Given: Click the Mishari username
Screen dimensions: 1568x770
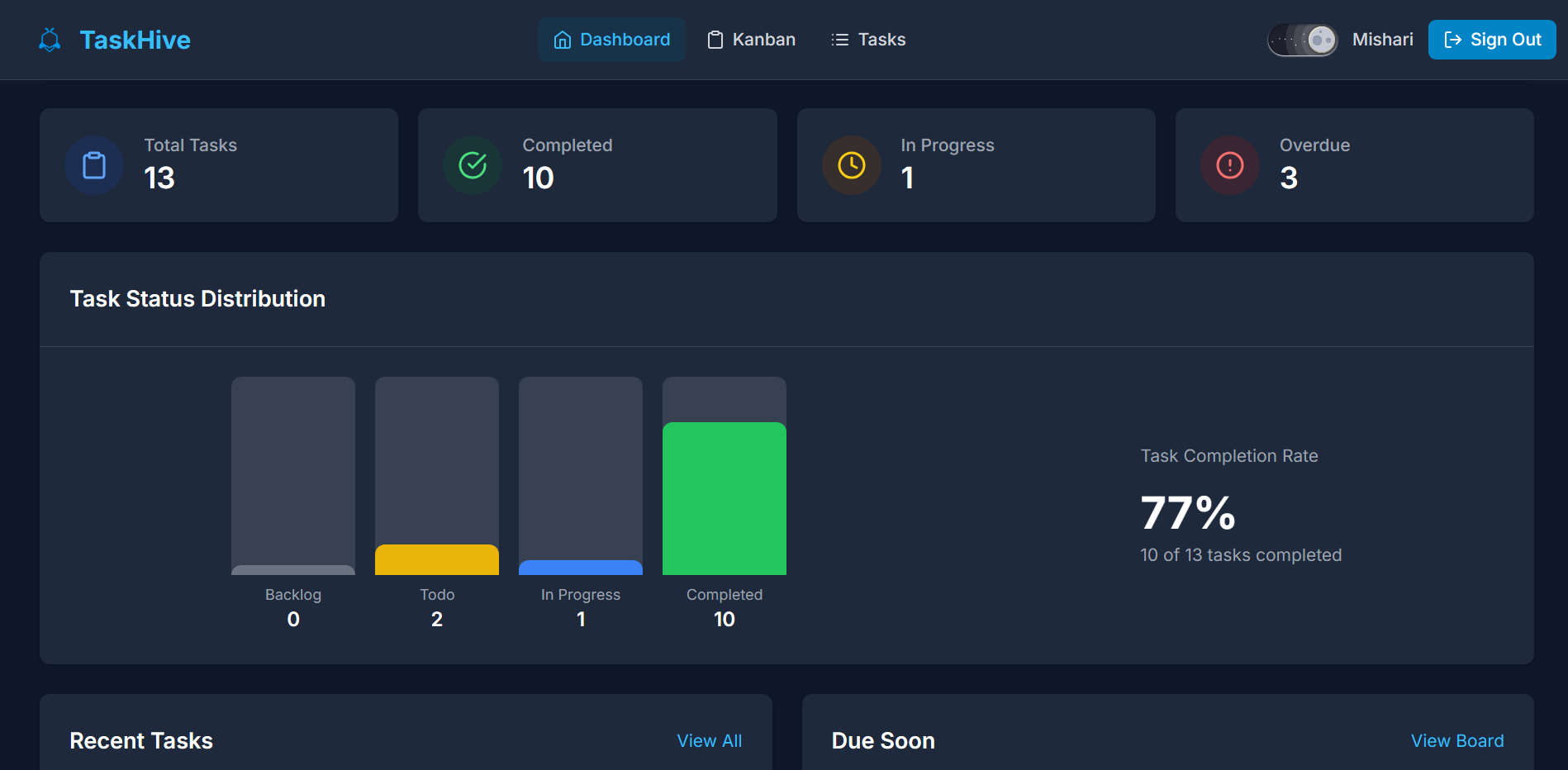Looking at the screenshot, I should (1382, 40).
